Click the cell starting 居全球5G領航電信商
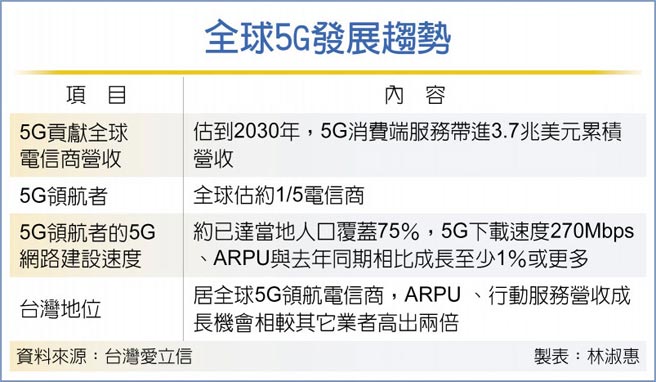Image resolution: width=656 pixels, height=382 pixels. 411,309
